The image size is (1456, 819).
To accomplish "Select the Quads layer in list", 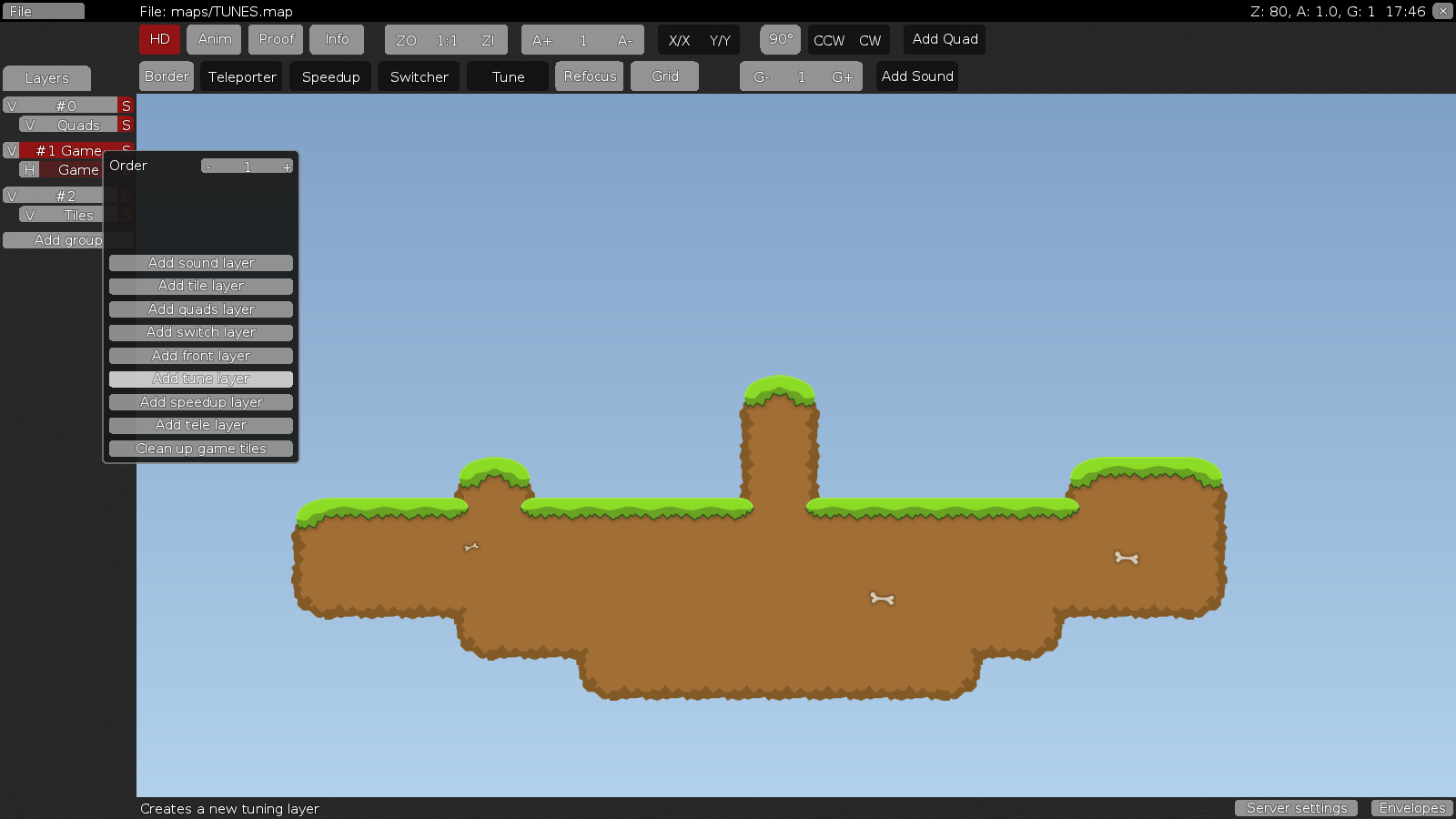I will point(78,125).
